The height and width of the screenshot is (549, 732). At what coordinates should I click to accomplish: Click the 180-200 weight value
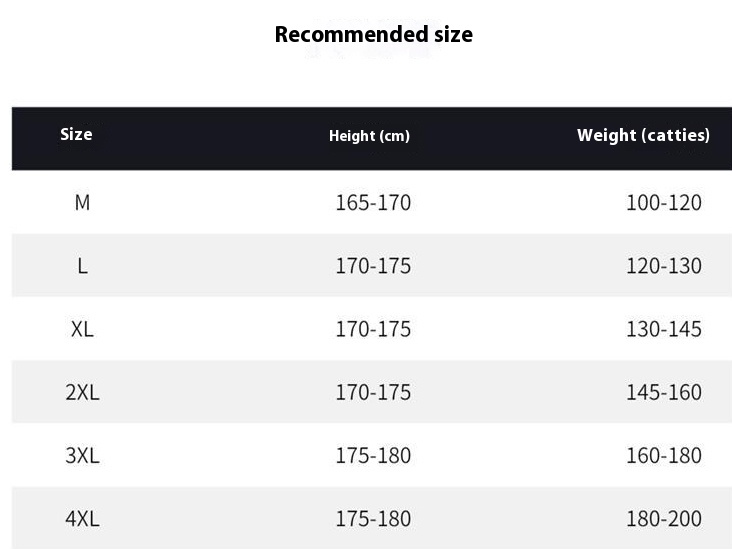coord(664,518)
